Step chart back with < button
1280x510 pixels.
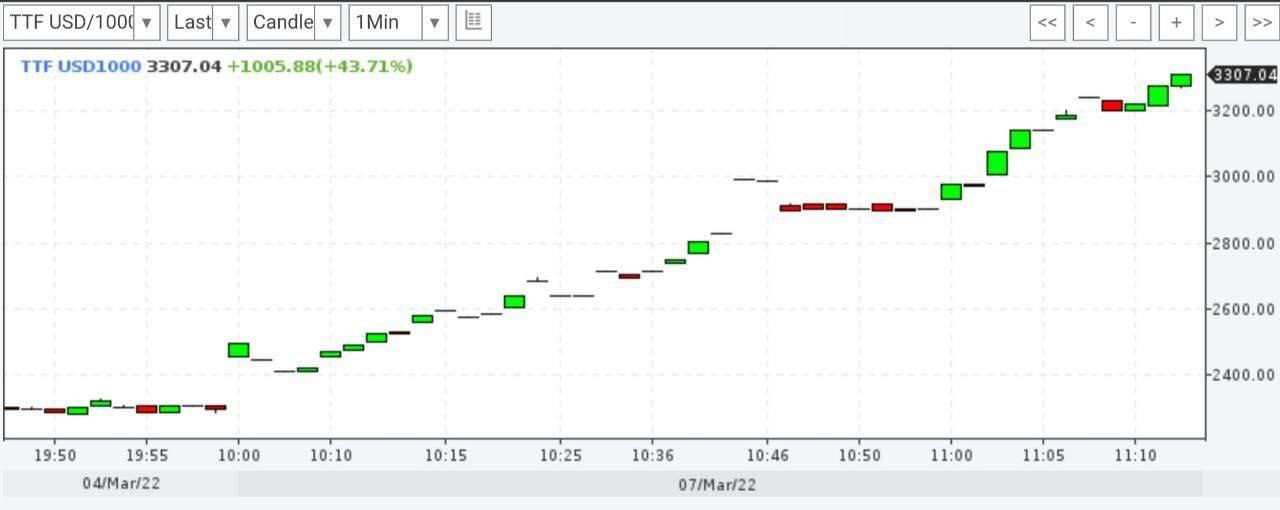[x=1090, y=22]
